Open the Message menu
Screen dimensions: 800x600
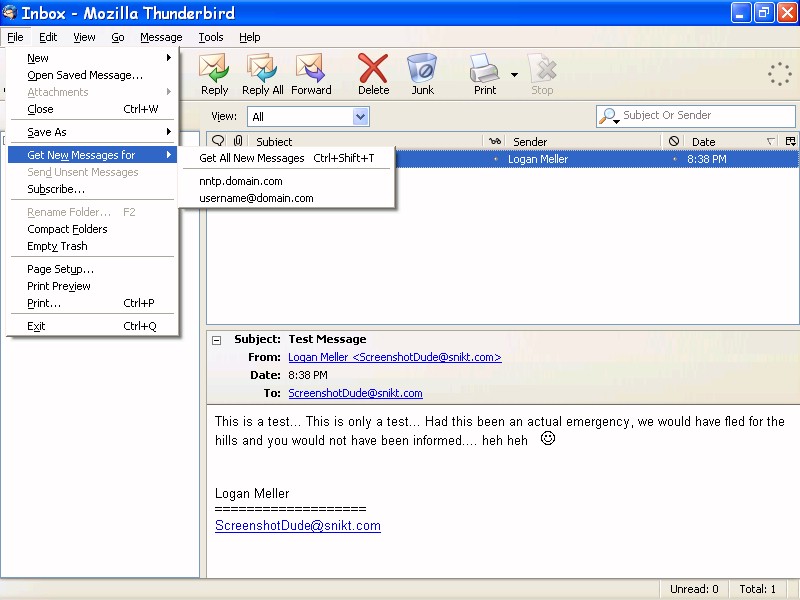click(161, 37)
